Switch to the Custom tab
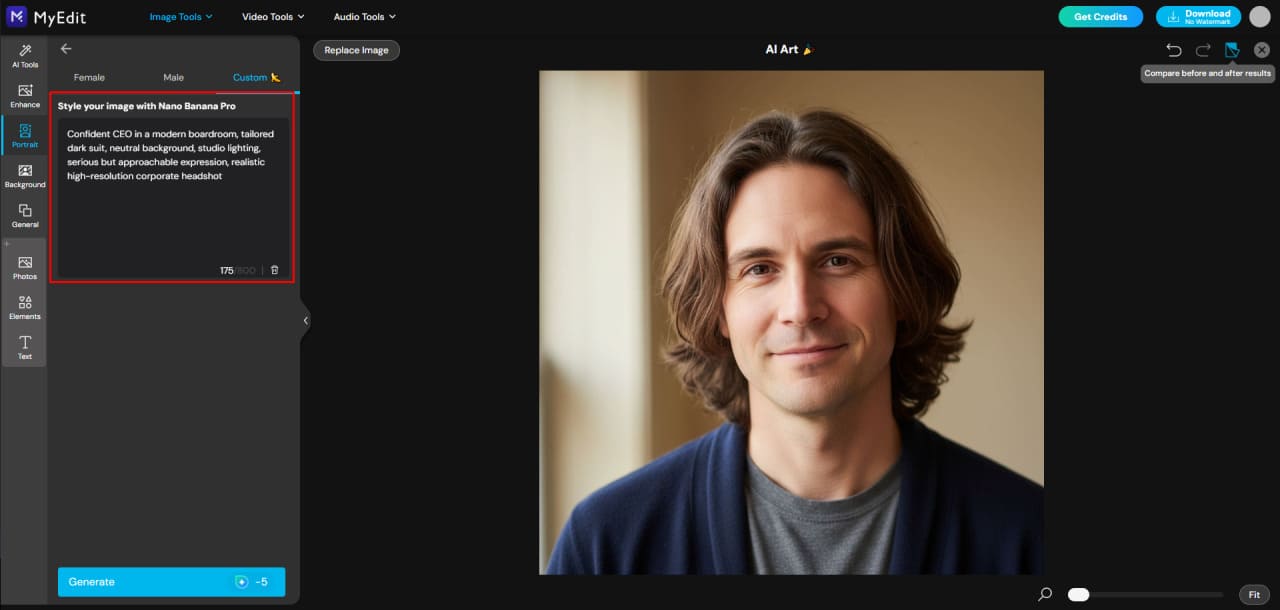The width and height of the screenshot is (1280, 610). [250, 77]
